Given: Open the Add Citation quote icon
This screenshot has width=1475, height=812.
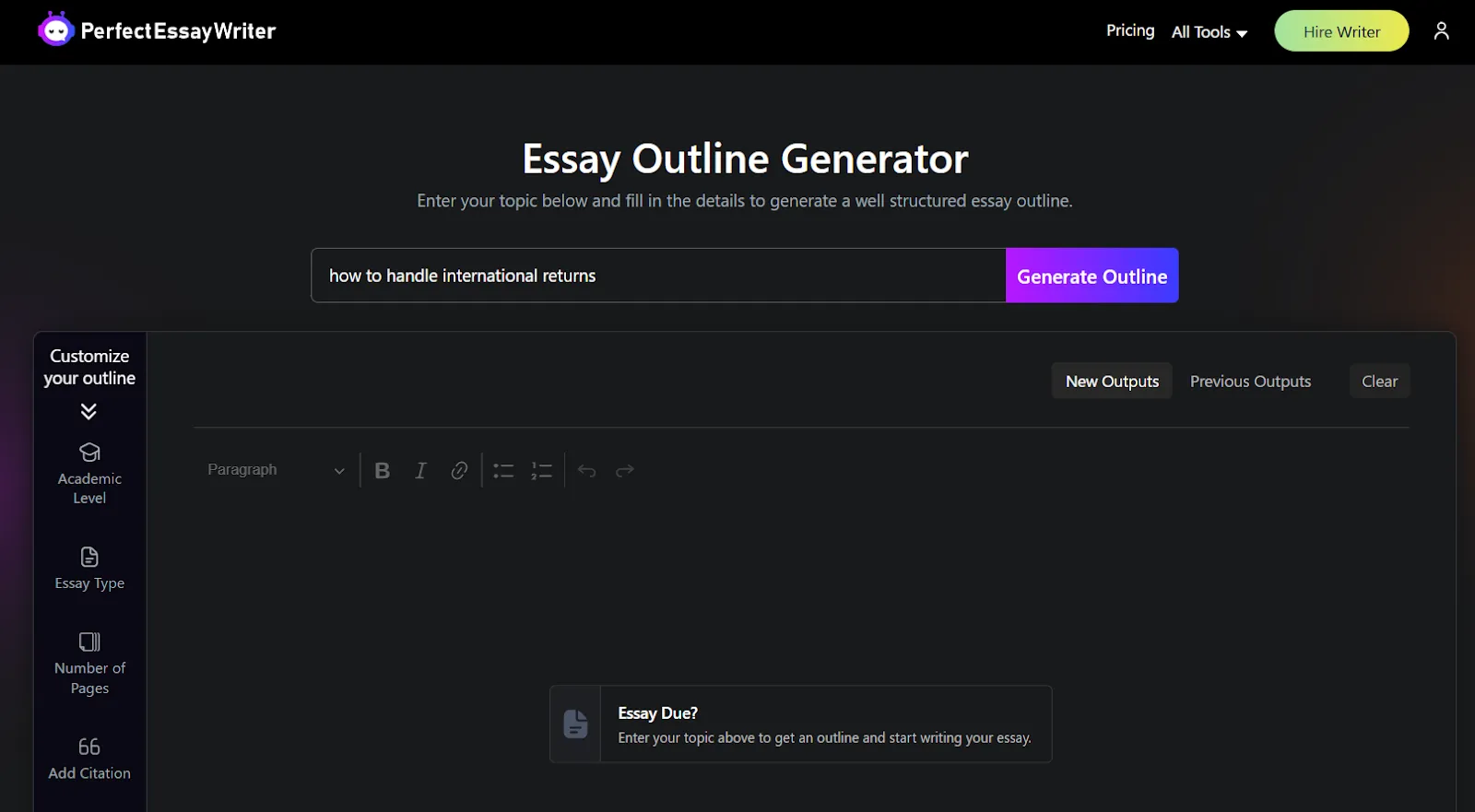Looking at the screenshot, I should click(x=89, y=747).
